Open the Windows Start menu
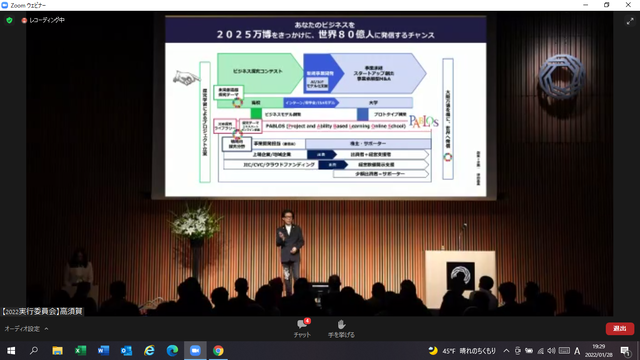Viewport: 640px width, 360px height. pyautogui.click(x=11, y=351)
